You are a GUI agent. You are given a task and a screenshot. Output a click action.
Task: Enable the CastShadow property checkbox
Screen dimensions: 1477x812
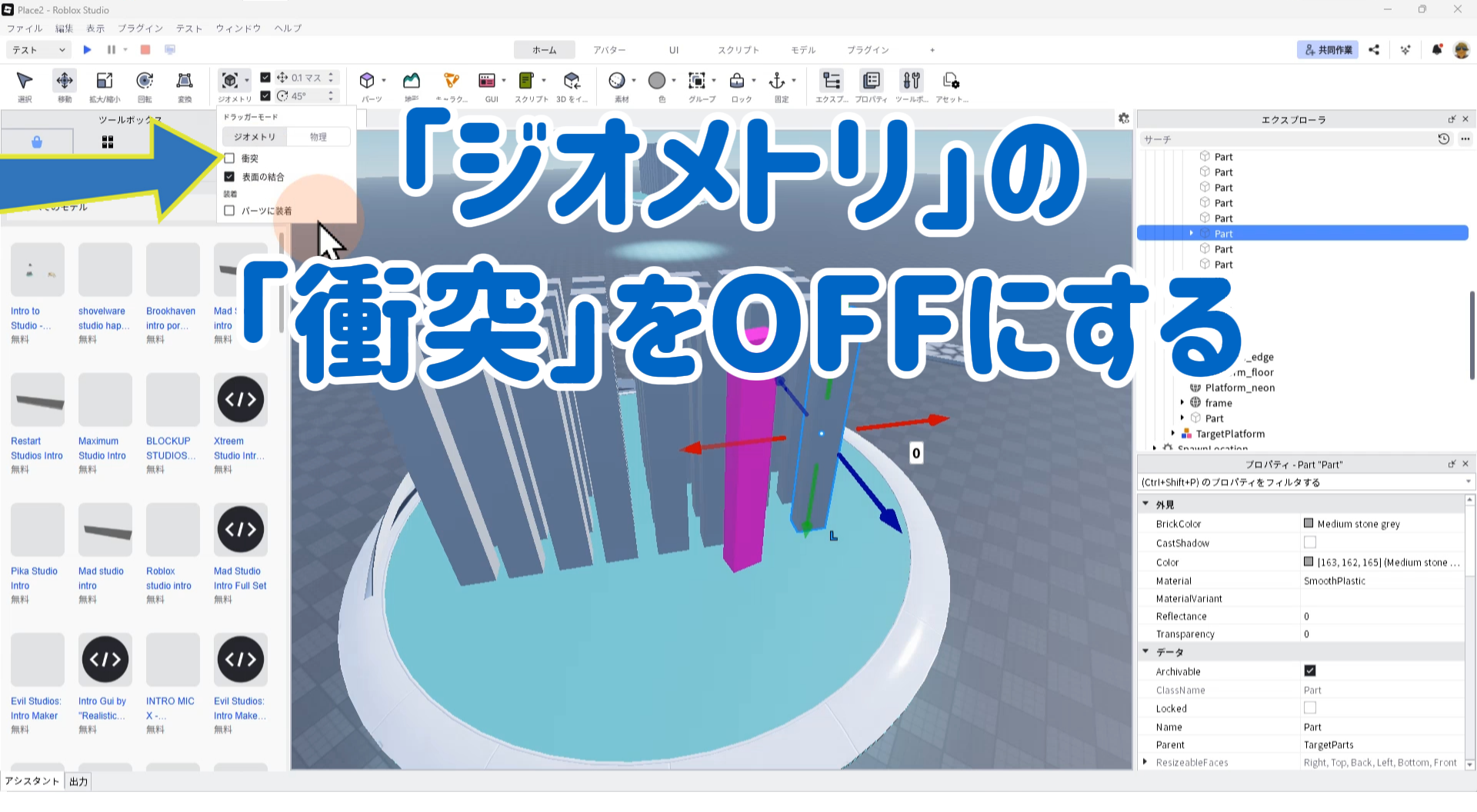[1309, 543]
